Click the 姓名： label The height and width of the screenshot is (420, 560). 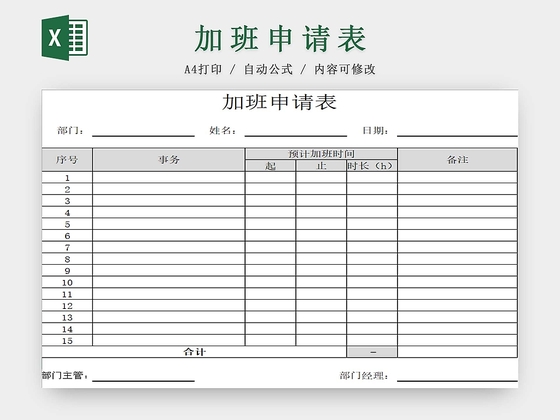click(x=223, y=131)
